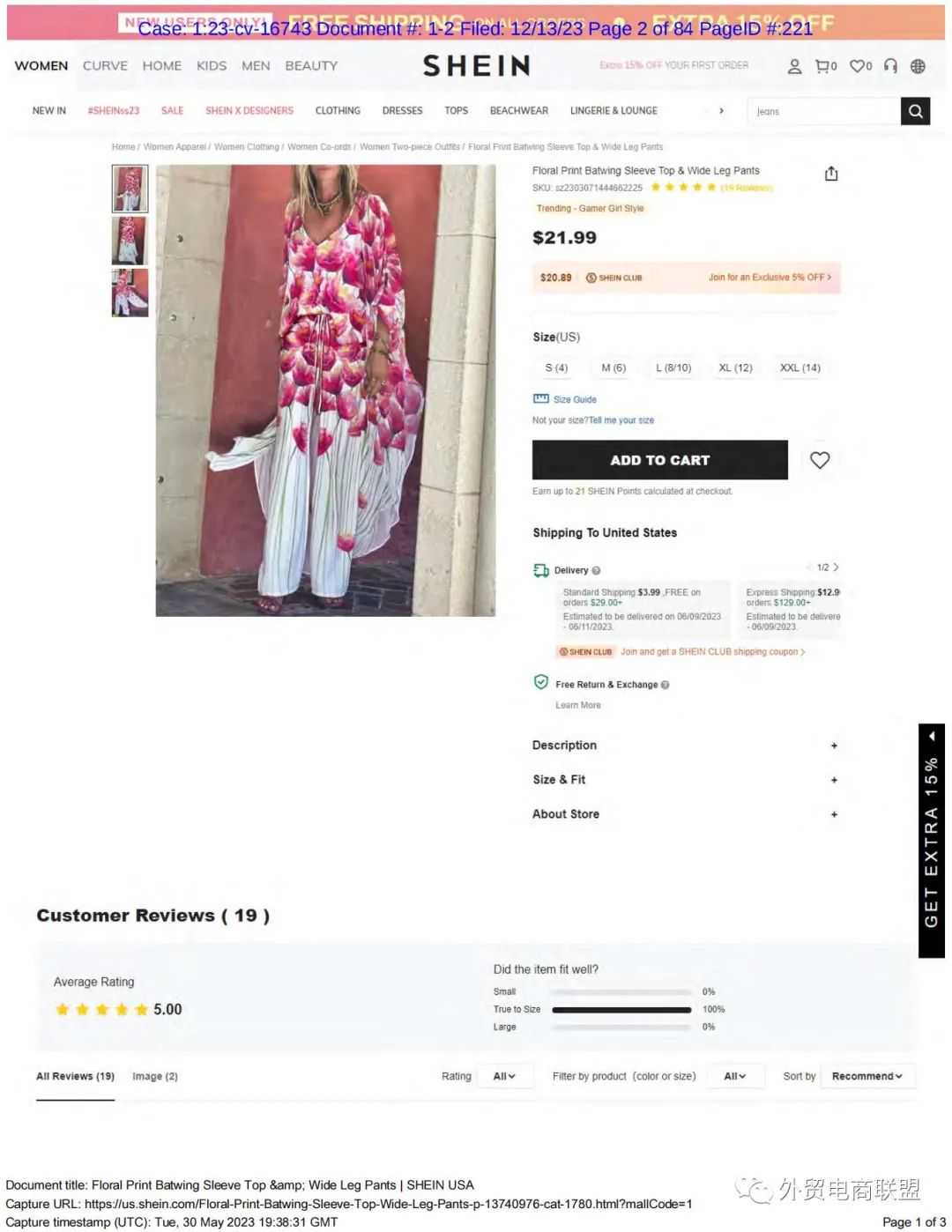Open the globe language selector icon

point(918,66)
